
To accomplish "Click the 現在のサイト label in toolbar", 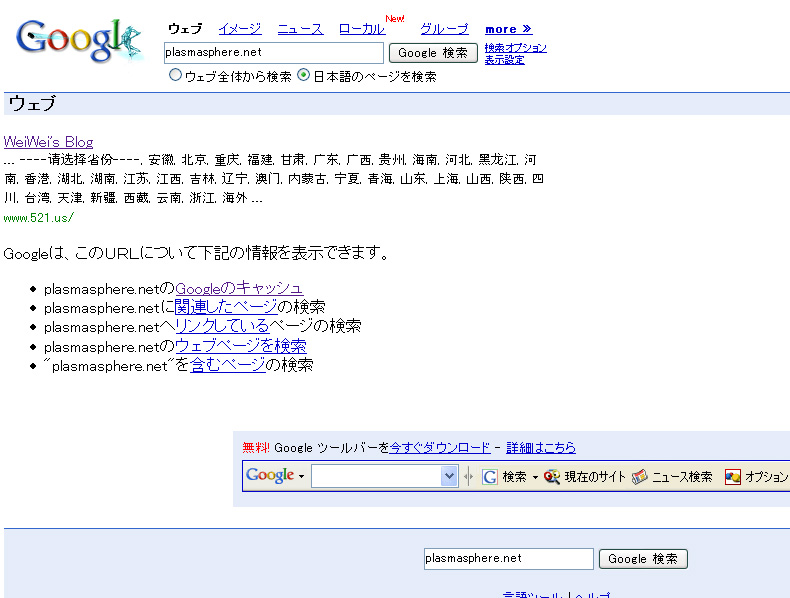I will coord(595,477).
